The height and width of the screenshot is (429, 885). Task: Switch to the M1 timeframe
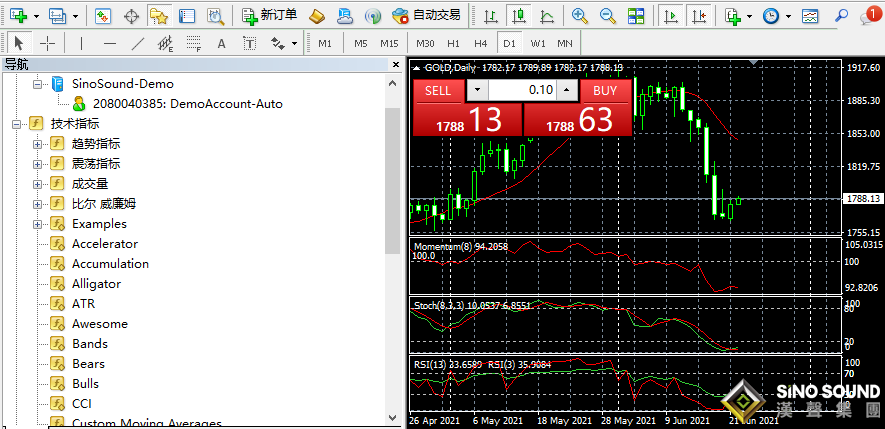coord(325,43)
